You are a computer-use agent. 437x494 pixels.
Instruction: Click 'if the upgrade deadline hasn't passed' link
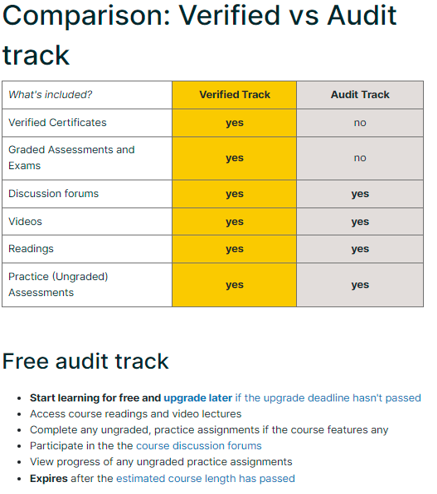328,398
